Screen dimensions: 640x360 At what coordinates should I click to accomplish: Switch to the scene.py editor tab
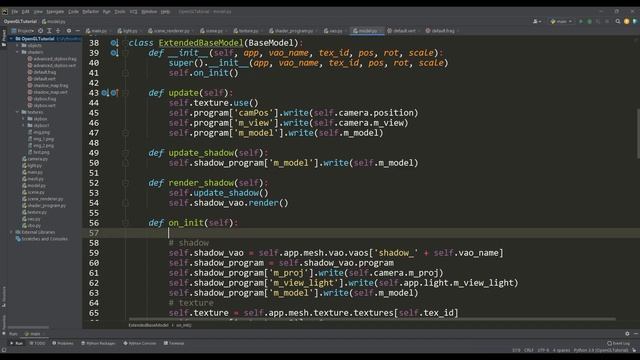pos(214,31)
